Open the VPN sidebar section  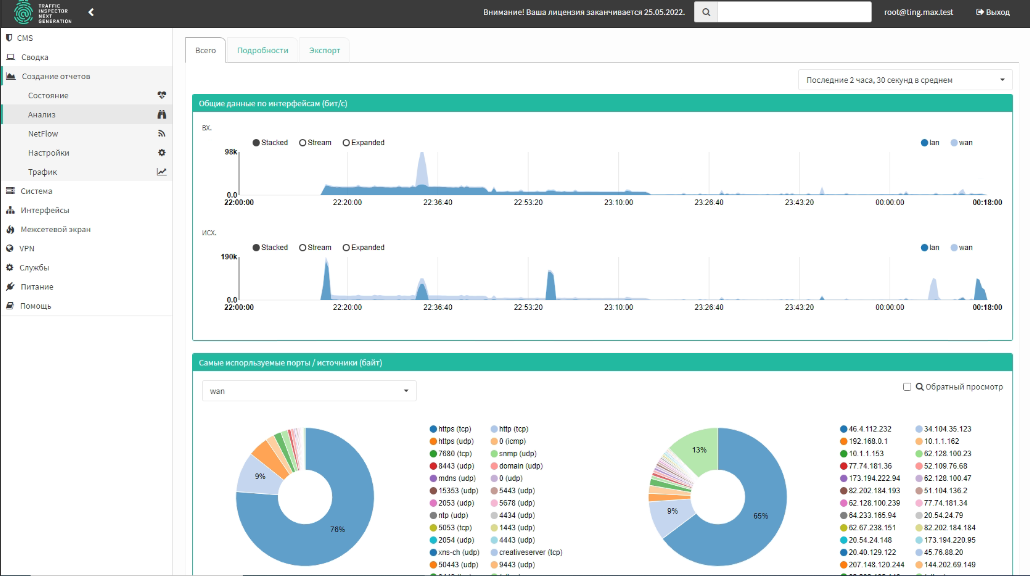tap(27, 248)
